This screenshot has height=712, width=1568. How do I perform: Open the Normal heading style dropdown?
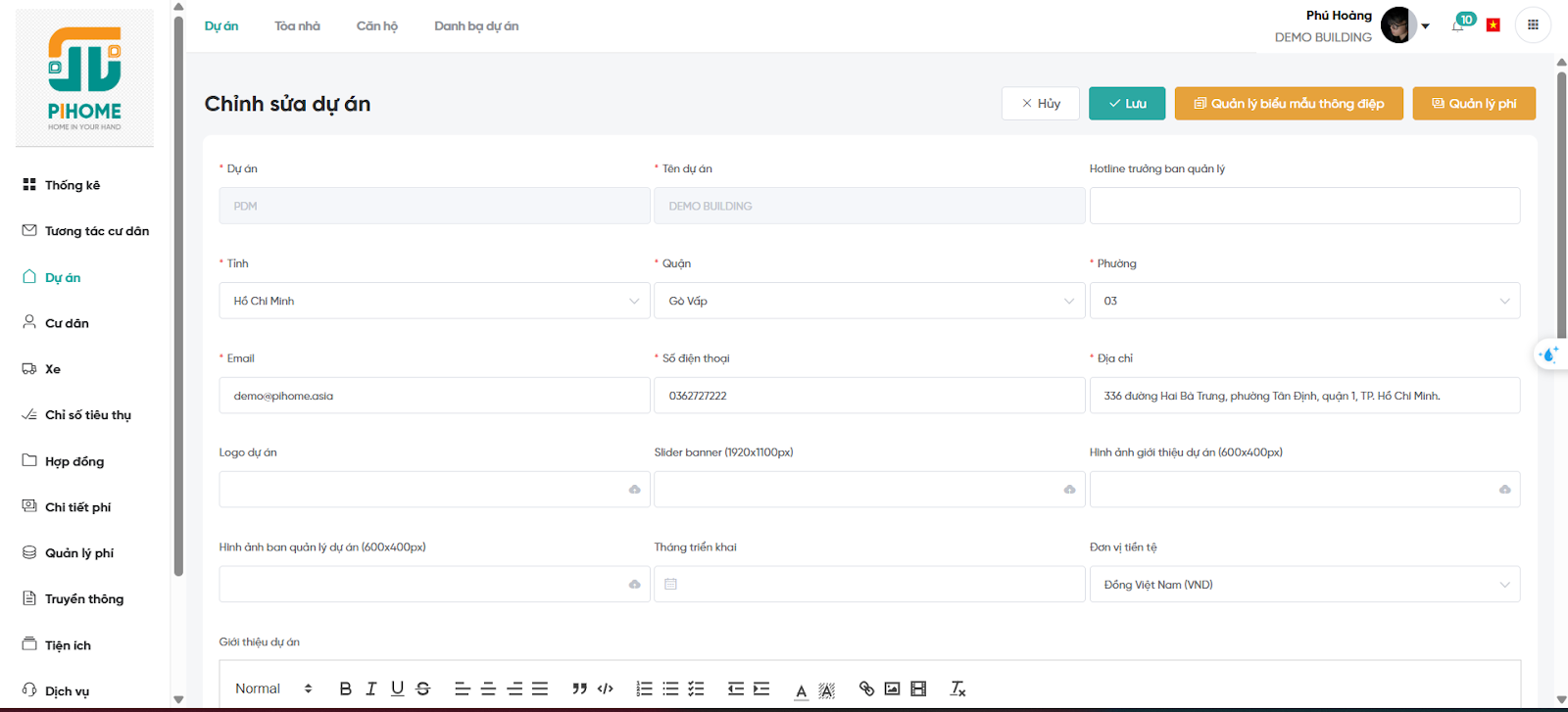coord(272,688)
